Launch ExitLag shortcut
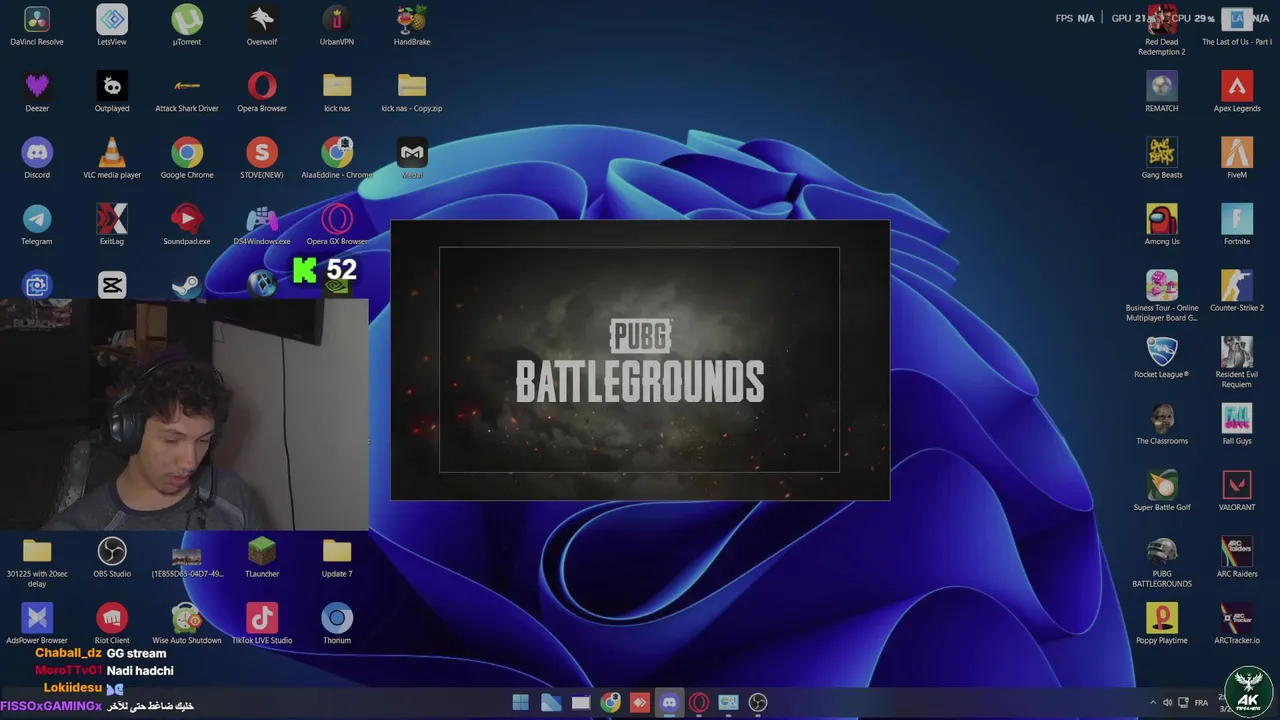 (x=112, y=225)
